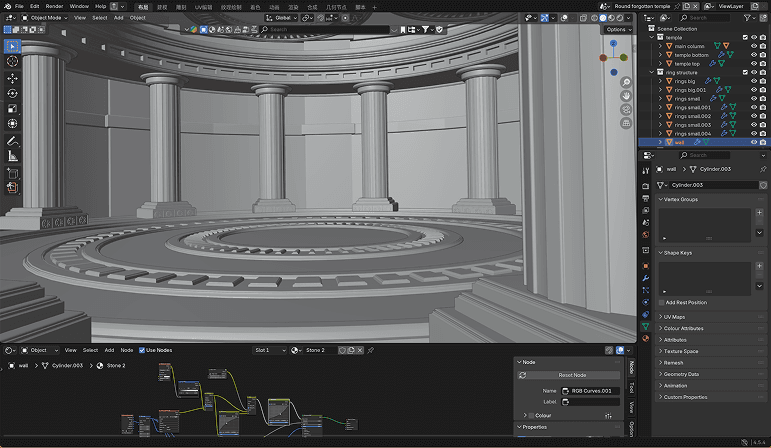This screenshot has height=448, width=771.
Task: Choose the Rotate tool
Action: coord(12,93)
